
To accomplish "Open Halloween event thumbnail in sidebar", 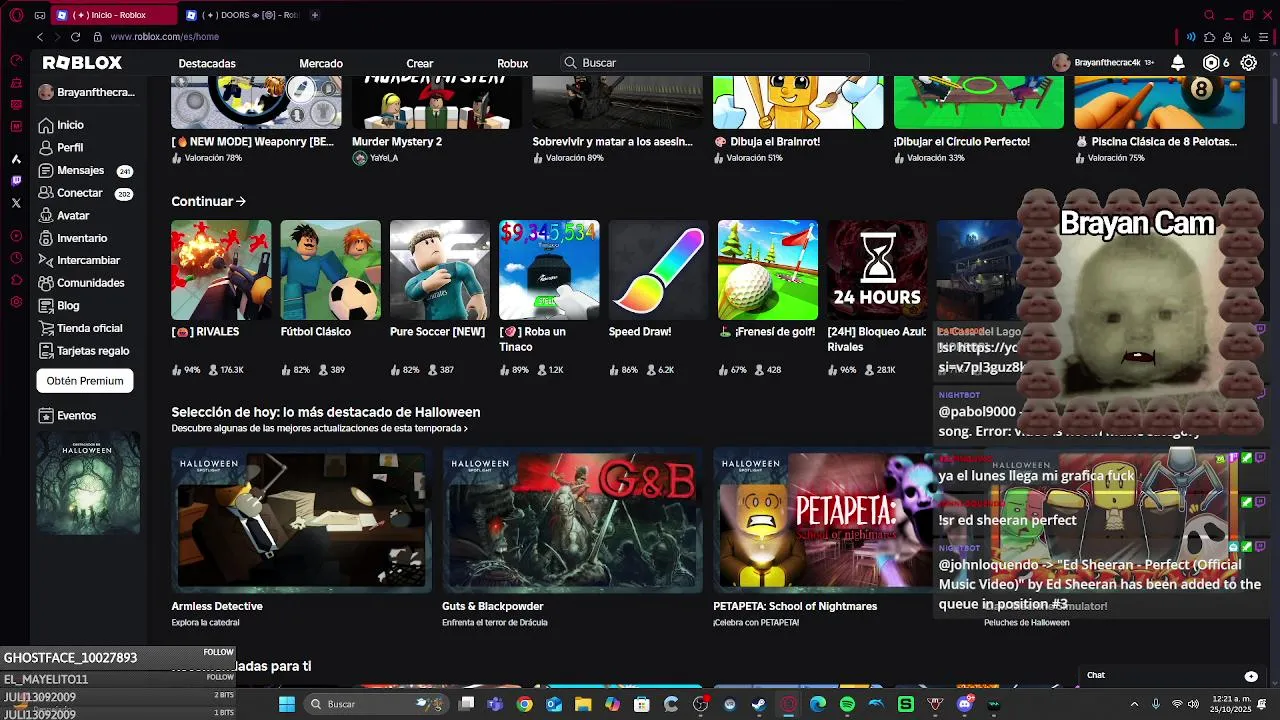I will click(x=88, y=482).
